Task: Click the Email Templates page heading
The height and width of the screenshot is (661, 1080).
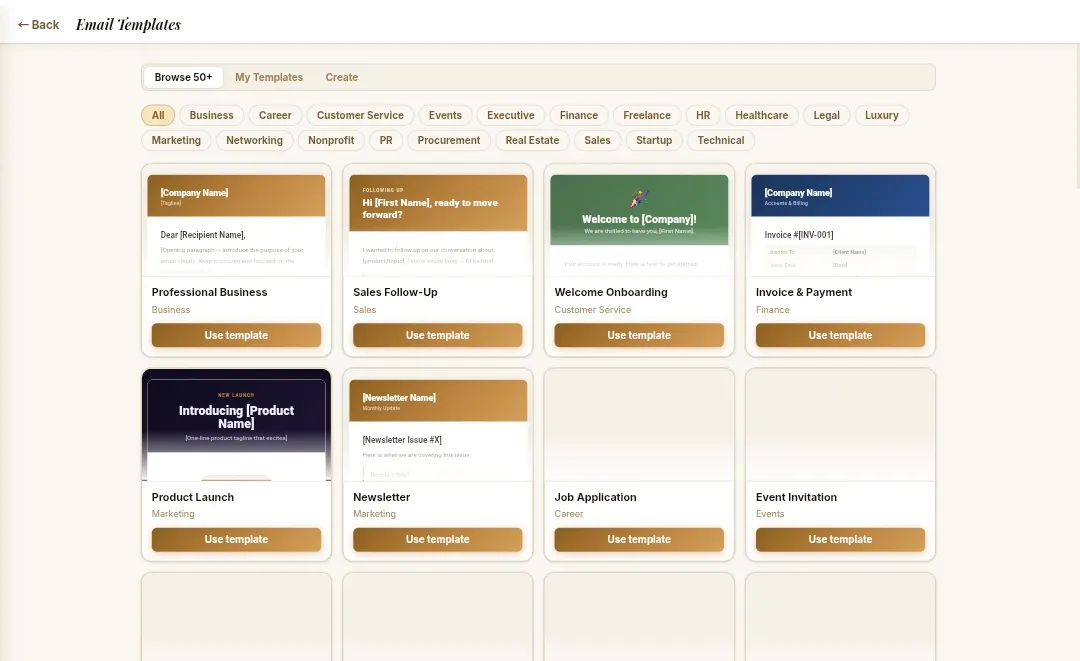Action: point(128,25)
